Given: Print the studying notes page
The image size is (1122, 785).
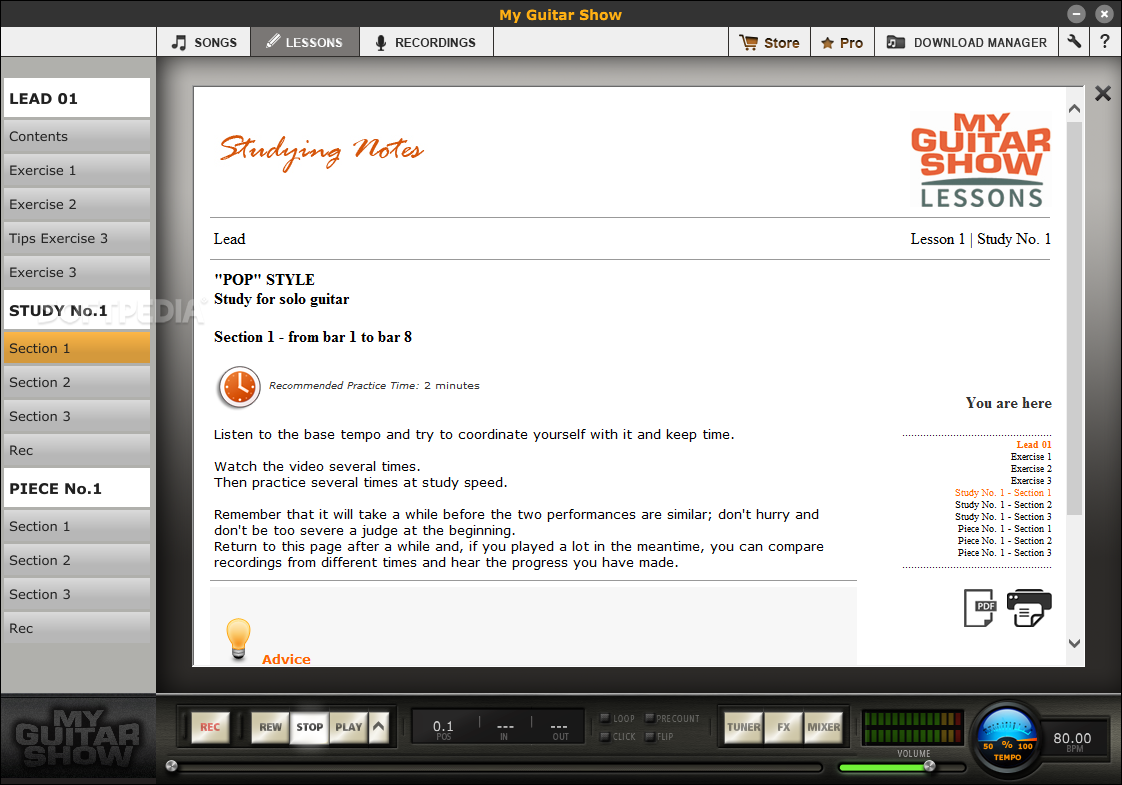Looking at the screenshot, I should pyautogui.click(x=1029, y=608).
